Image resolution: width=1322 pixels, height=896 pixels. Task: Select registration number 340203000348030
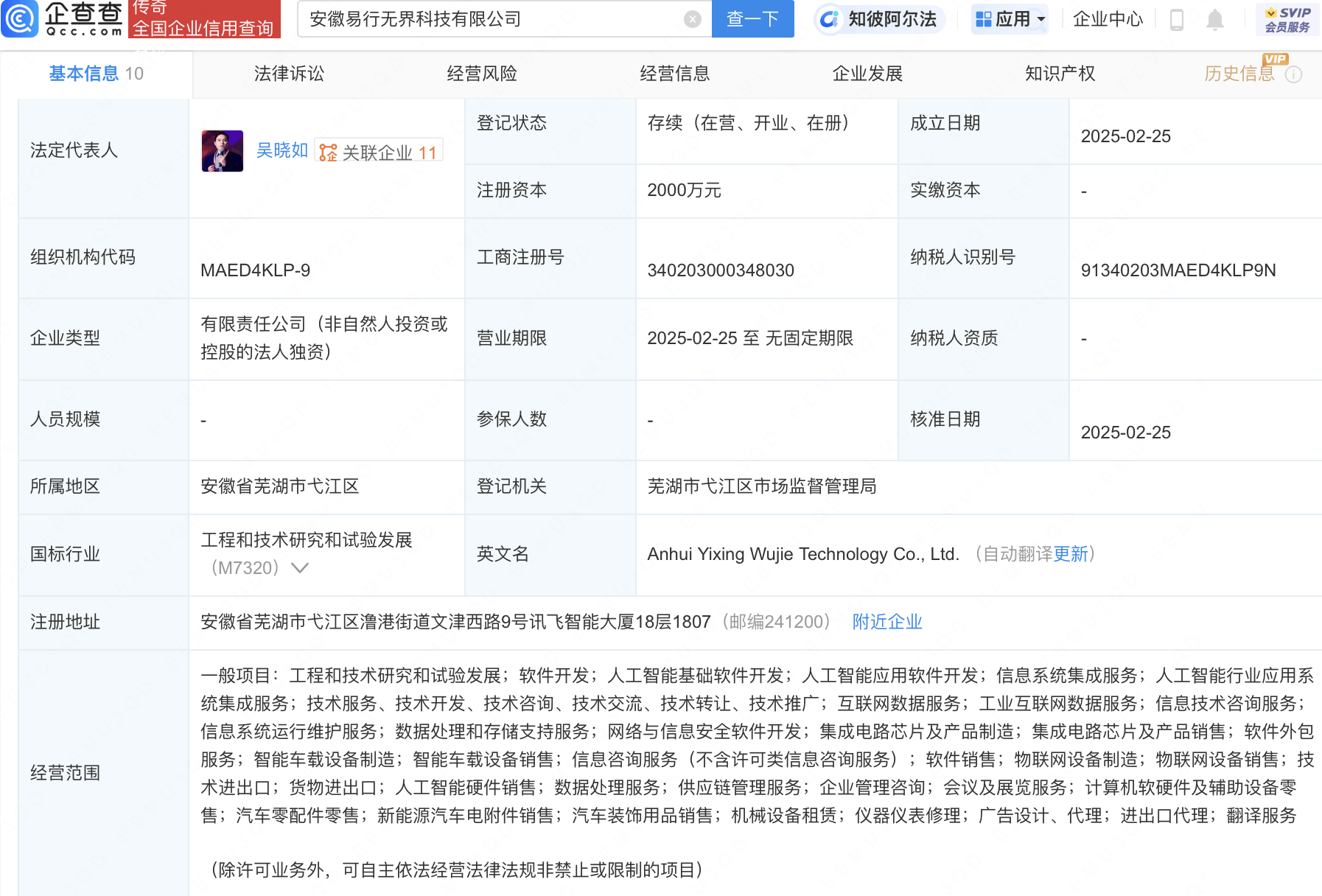point(721,270)
